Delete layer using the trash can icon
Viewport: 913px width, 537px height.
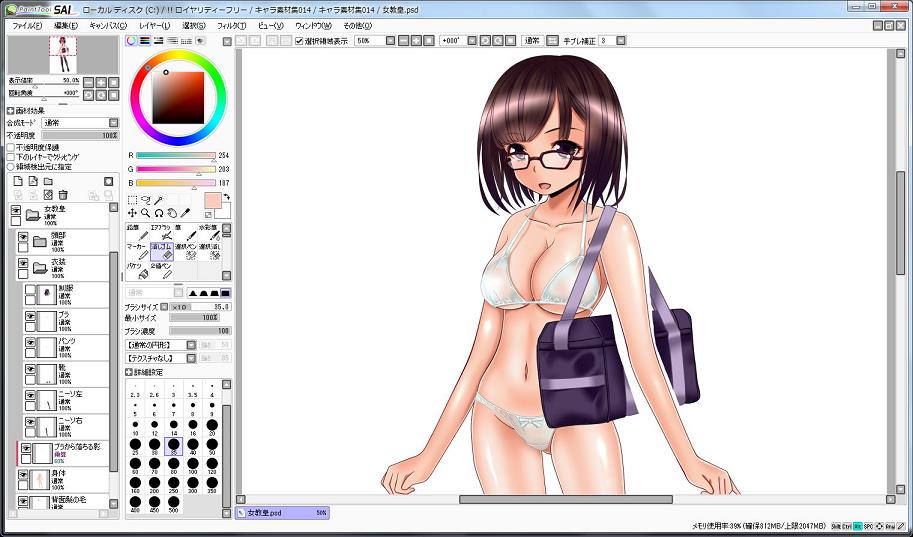coord(62,194)
